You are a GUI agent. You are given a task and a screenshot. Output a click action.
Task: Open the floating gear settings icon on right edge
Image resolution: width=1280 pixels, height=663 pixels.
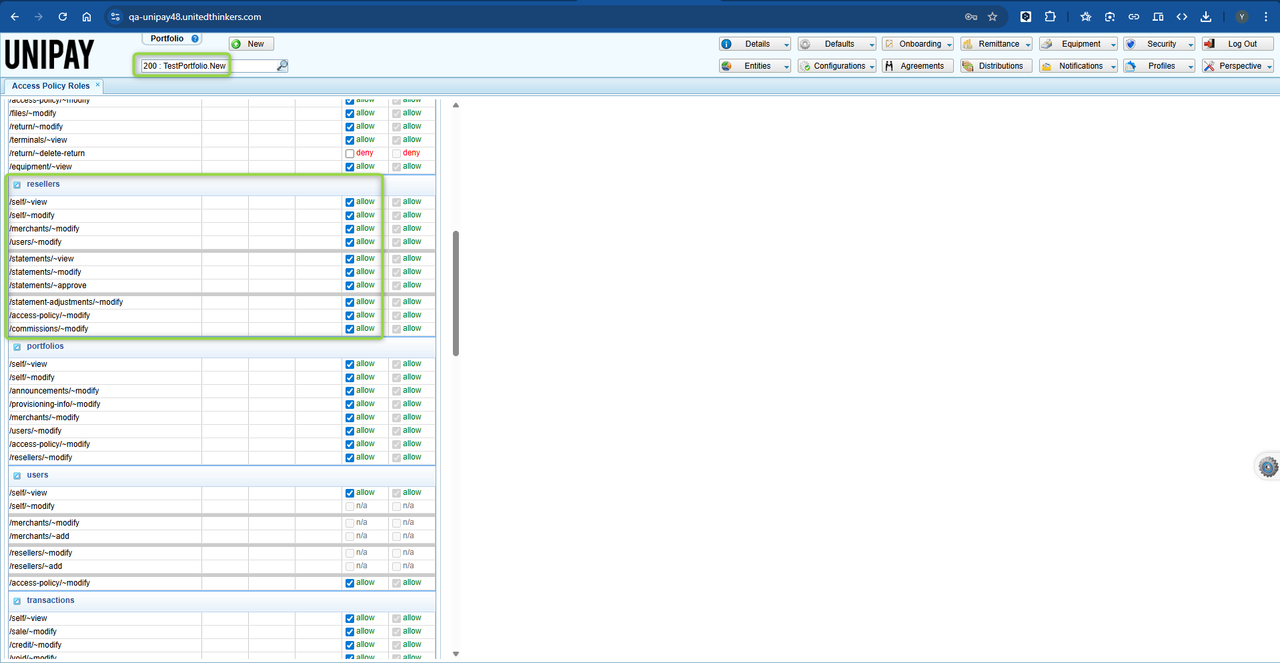click(1268, 467)
